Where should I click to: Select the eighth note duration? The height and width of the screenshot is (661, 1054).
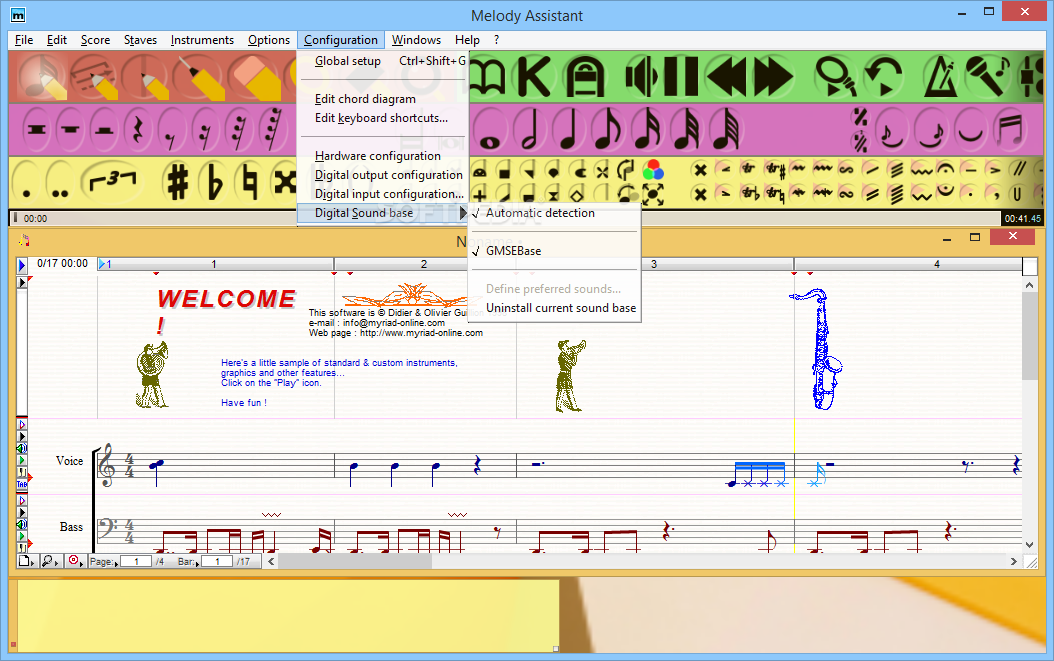(x=607, y=129)
